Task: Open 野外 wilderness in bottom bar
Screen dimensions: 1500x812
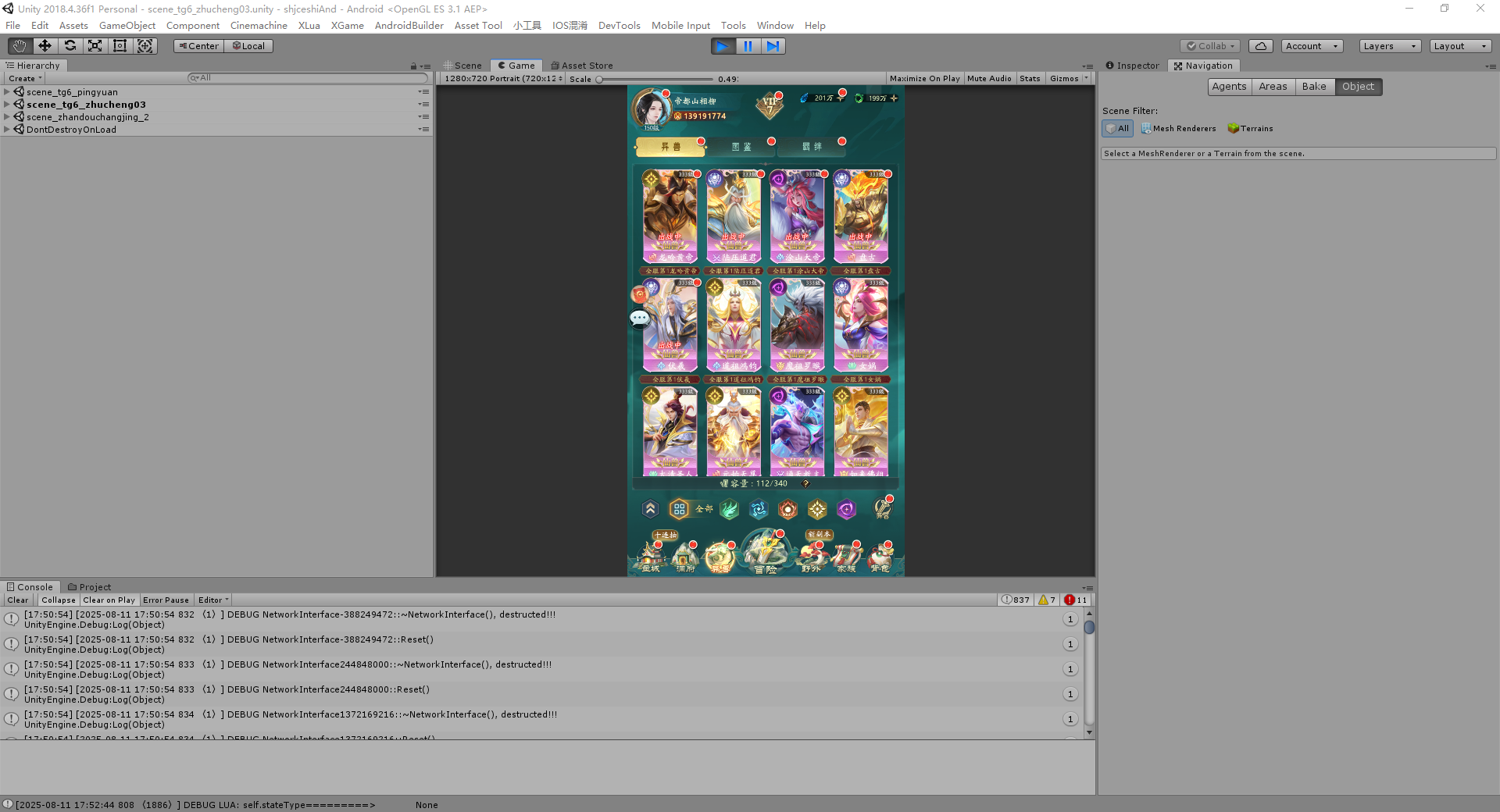Action: (x=811, y=557)
